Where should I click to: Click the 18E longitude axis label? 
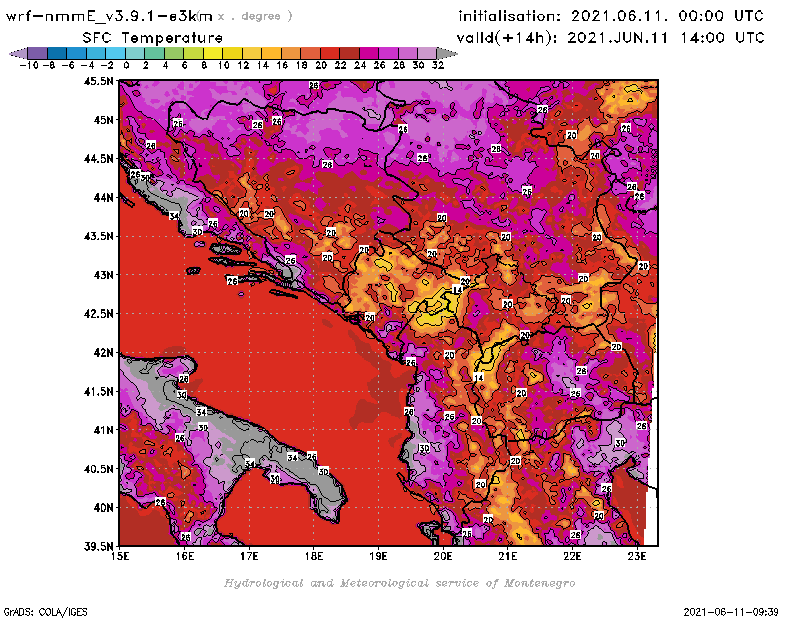(x=314, y=556)
